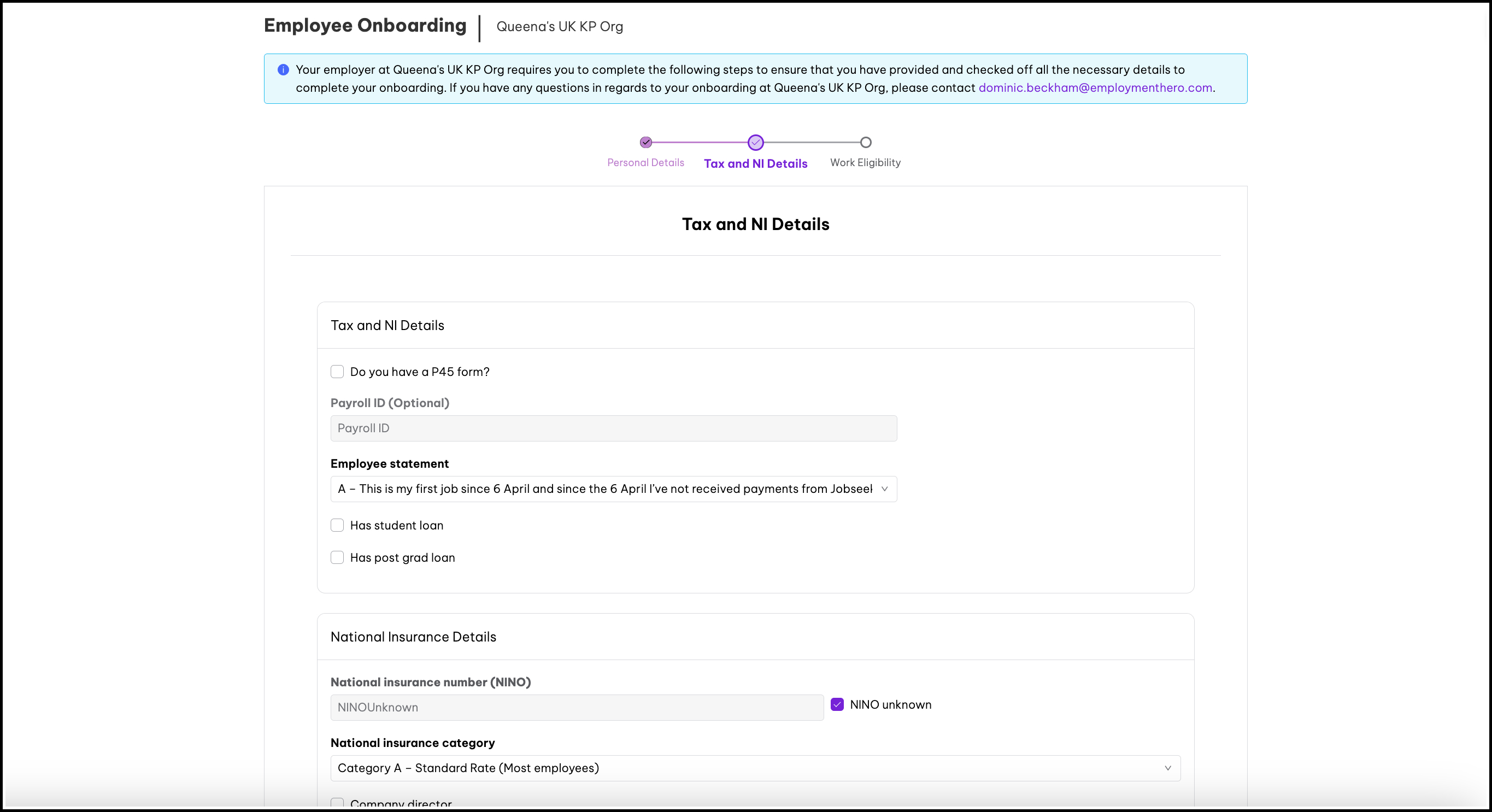
Task: Uncheck the NINO unknown checkbox
Action: click(837, 705)
